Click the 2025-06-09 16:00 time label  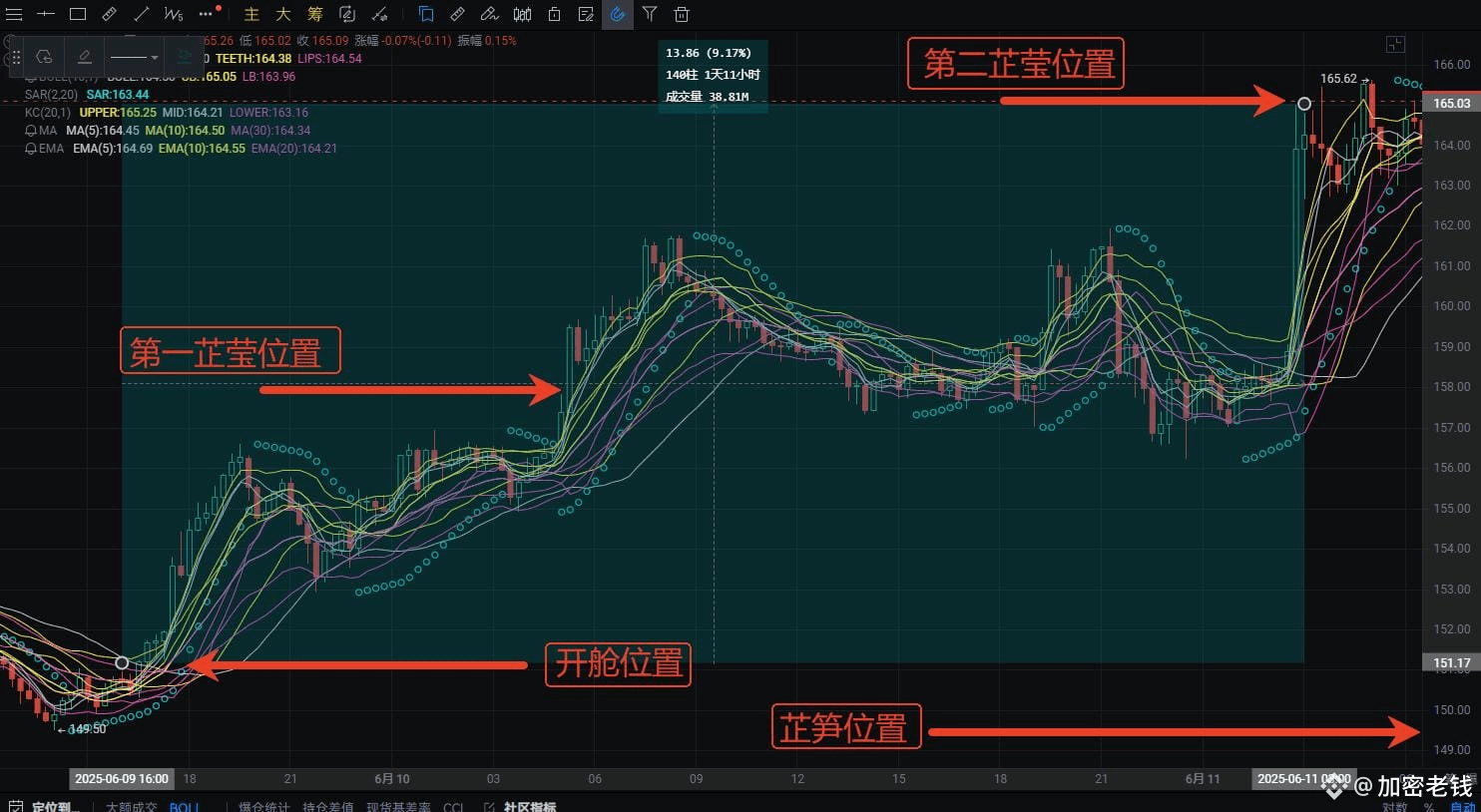click(122, 778)
